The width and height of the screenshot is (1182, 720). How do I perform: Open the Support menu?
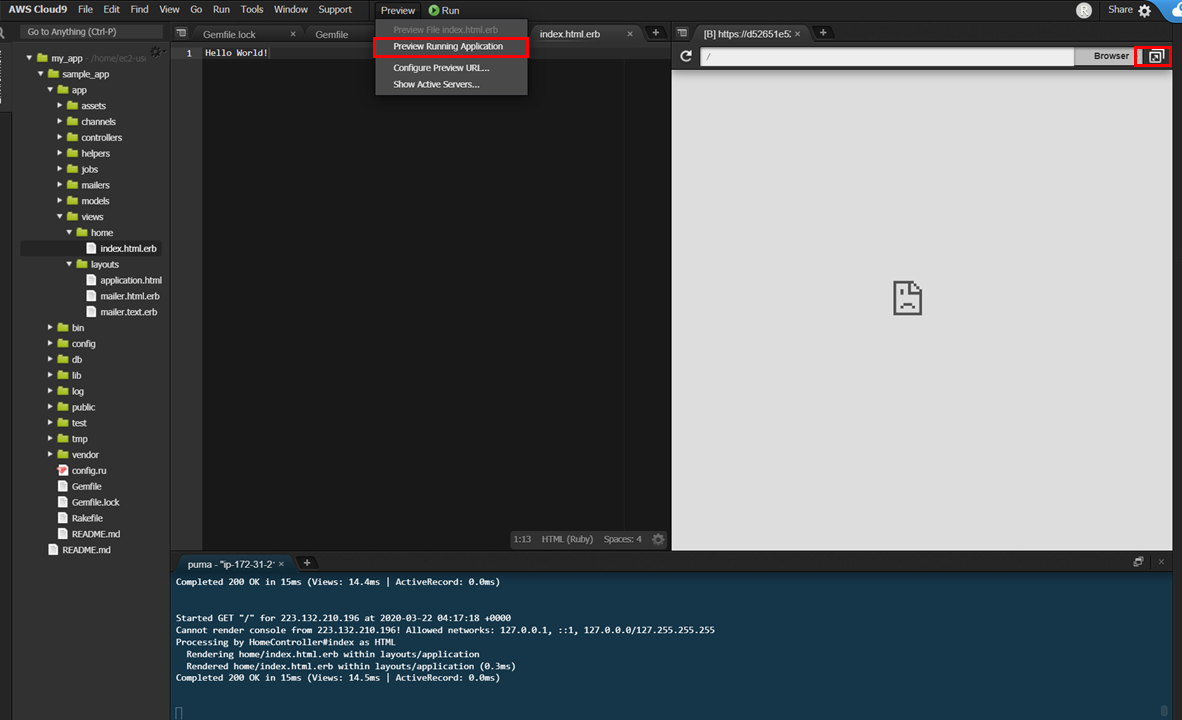(x=335, y=10)
